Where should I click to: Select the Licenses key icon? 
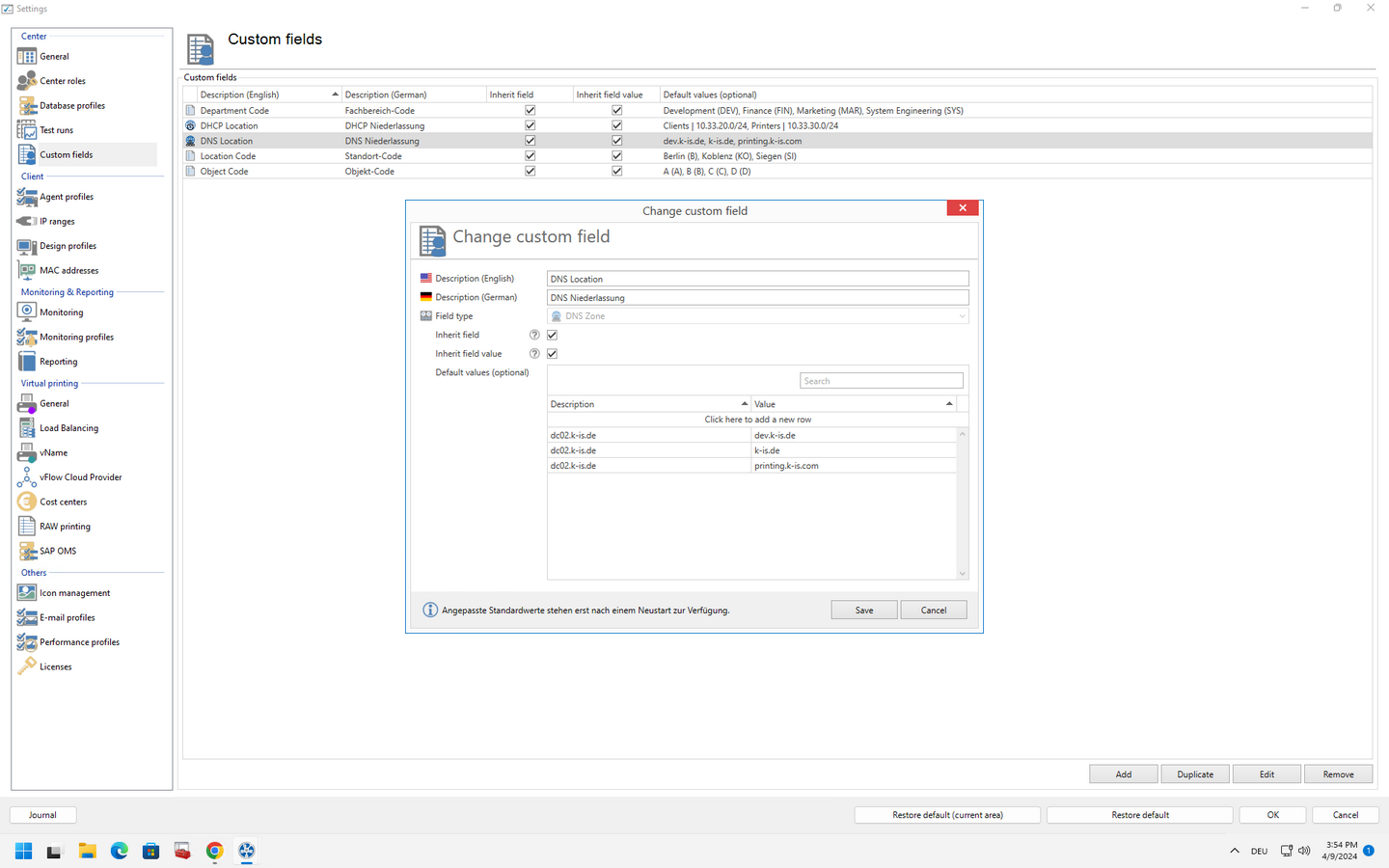tap(27, 666)
